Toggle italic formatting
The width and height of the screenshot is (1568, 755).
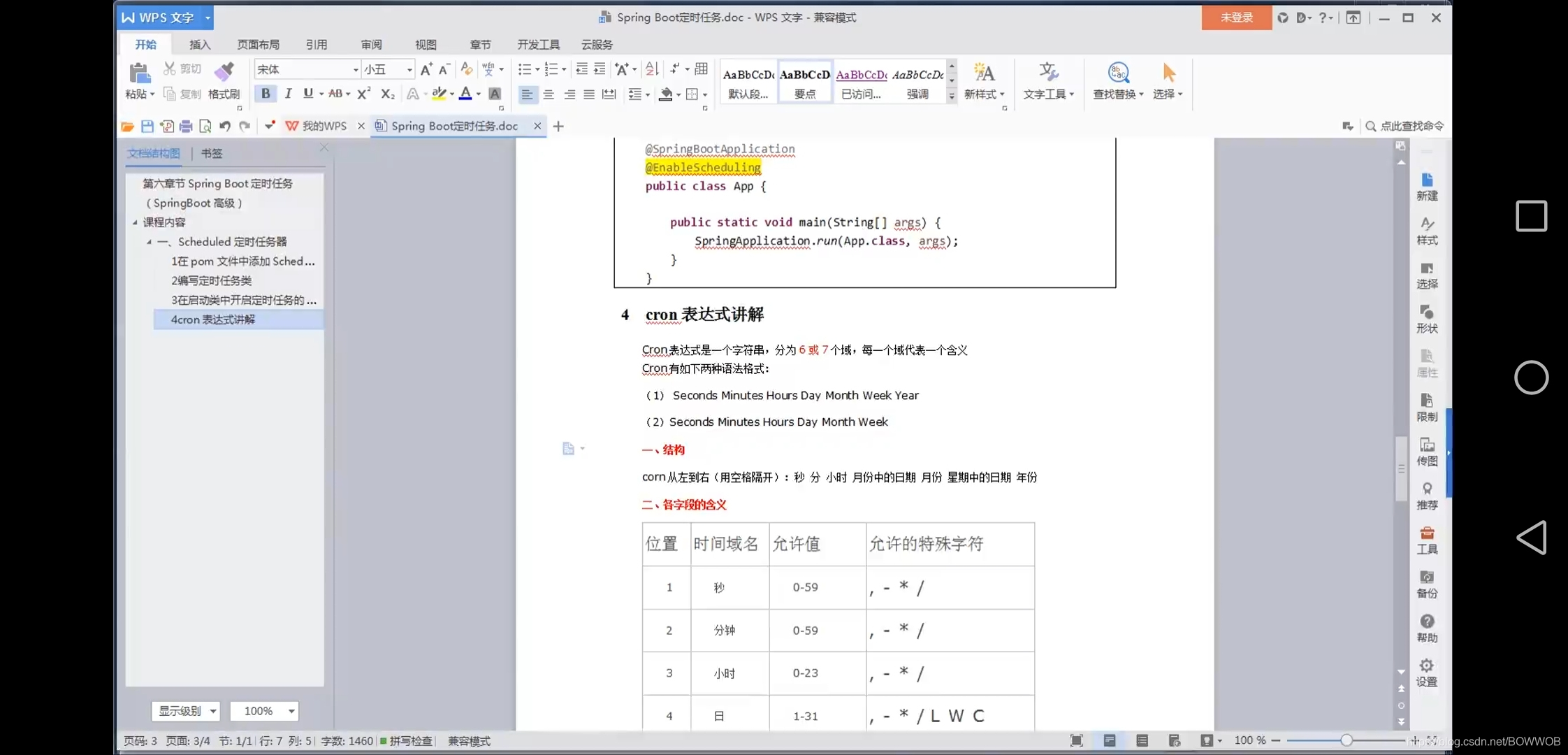pos(288,94)
